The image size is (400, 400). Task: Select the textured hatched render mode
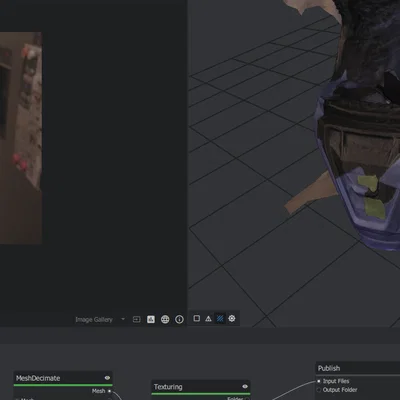(220, 319)
